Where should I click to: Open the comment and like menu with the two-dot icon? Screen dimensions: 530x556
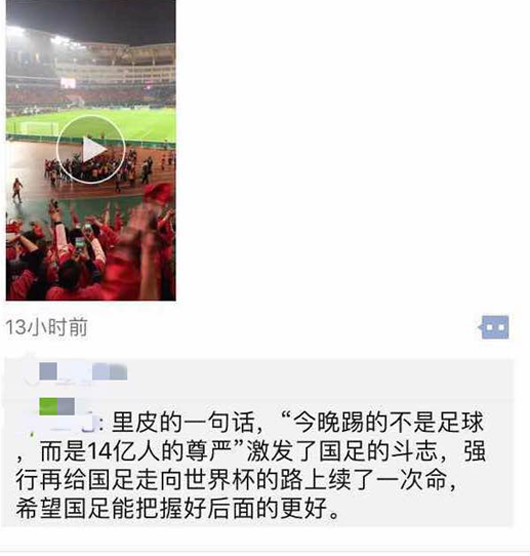click(494, 327)
